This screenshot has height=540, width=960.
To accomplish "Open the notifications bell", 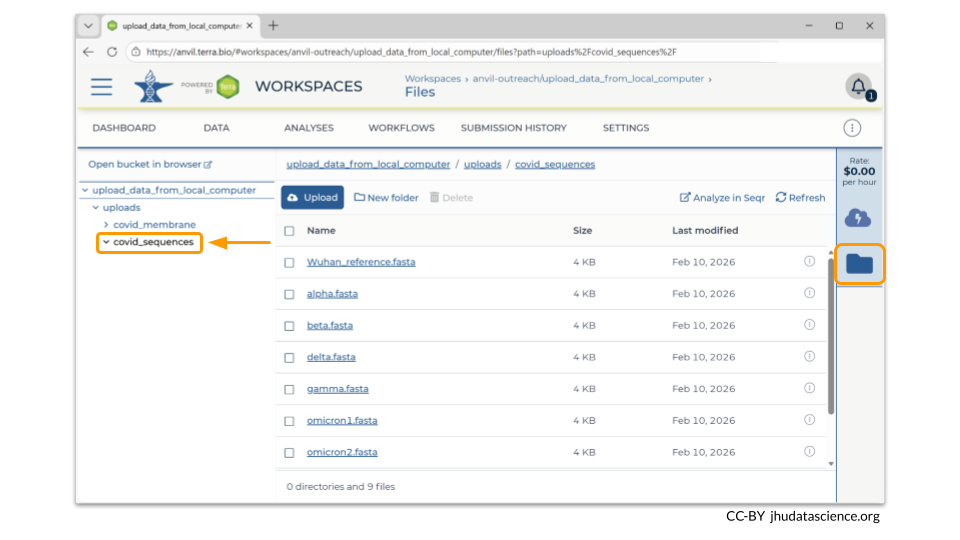I will [859, 87].
